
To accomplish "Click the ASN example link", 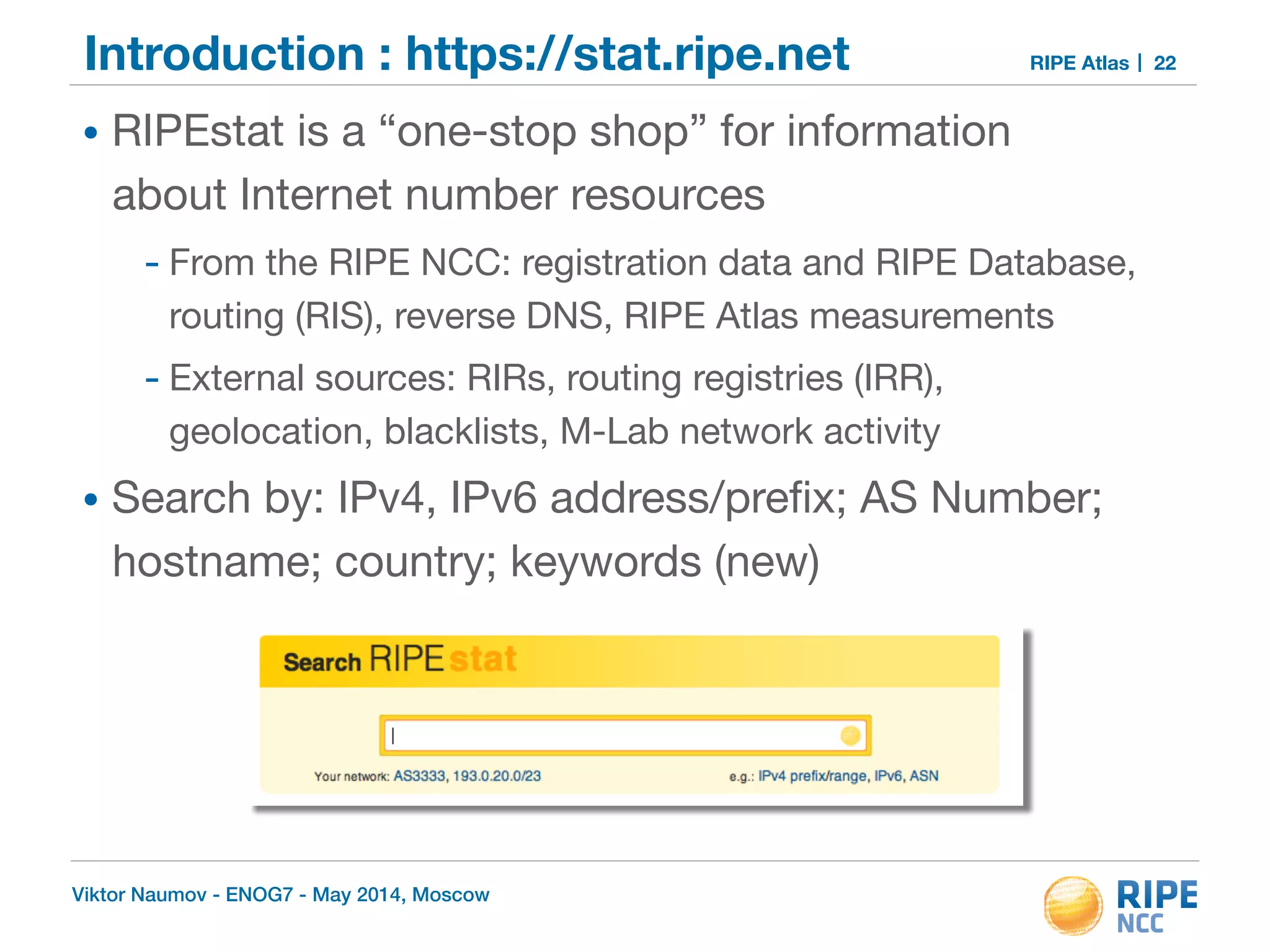I will pyautogui.click(x=924, y=776).
